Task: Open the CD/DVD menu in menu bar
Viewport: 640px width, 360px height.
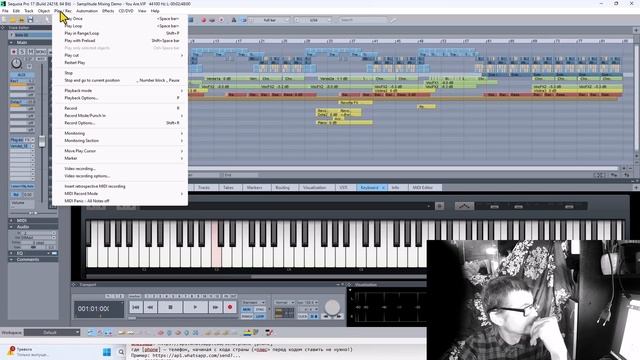Action: pyautogui.click(x=126, y=11)
